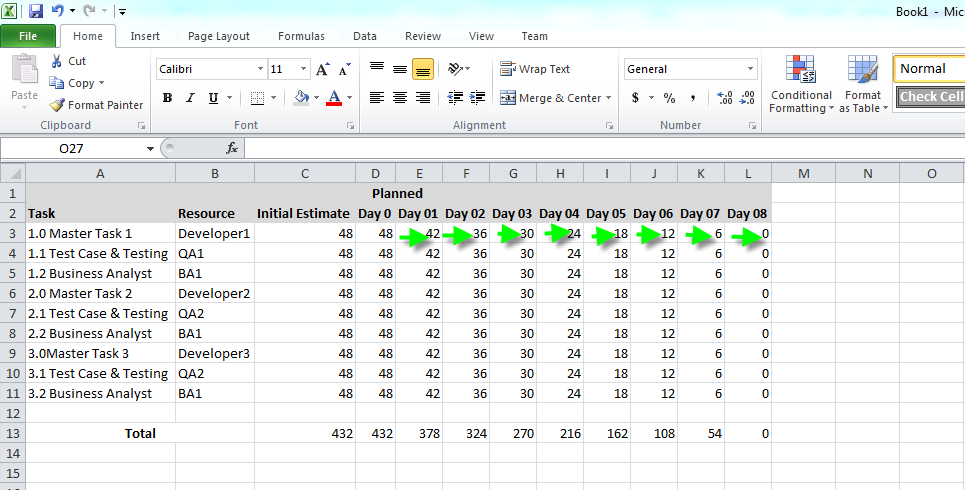Toggle Bold formatting button
965x490 pixels.
pyautogui.click(x=167, y=98)
